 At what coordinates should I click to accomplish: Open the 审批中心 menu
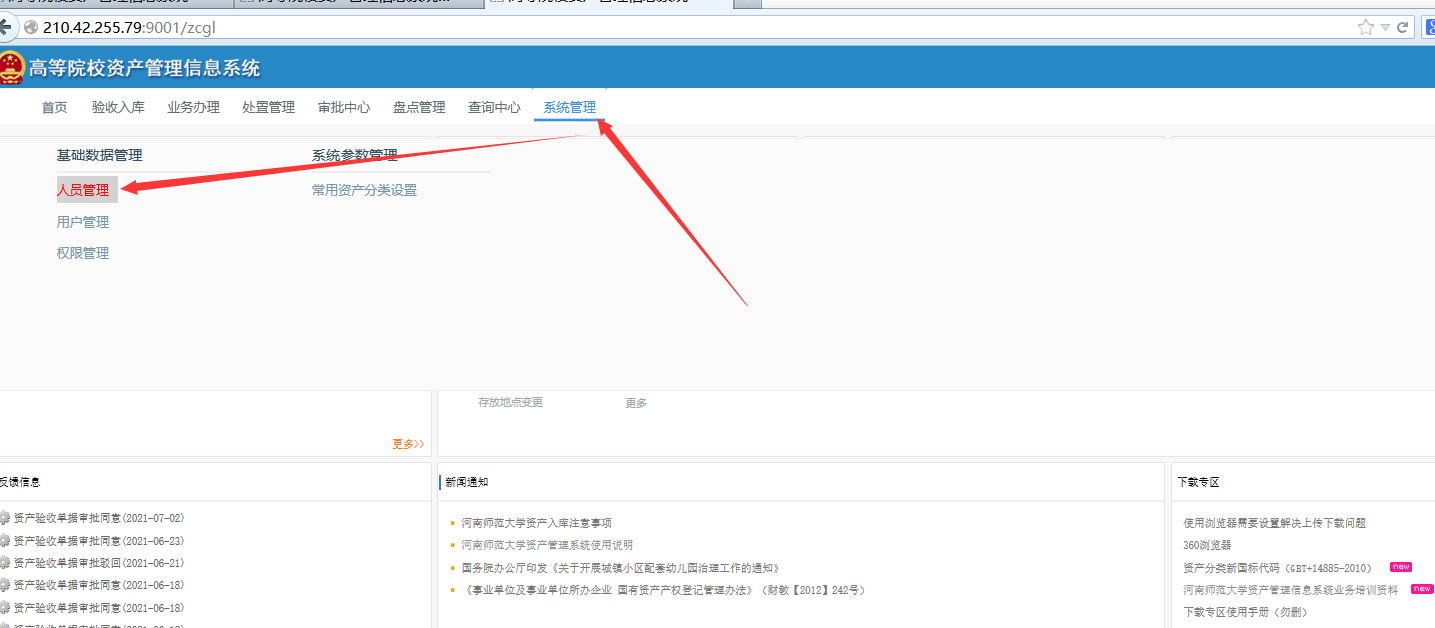(344, 108)
